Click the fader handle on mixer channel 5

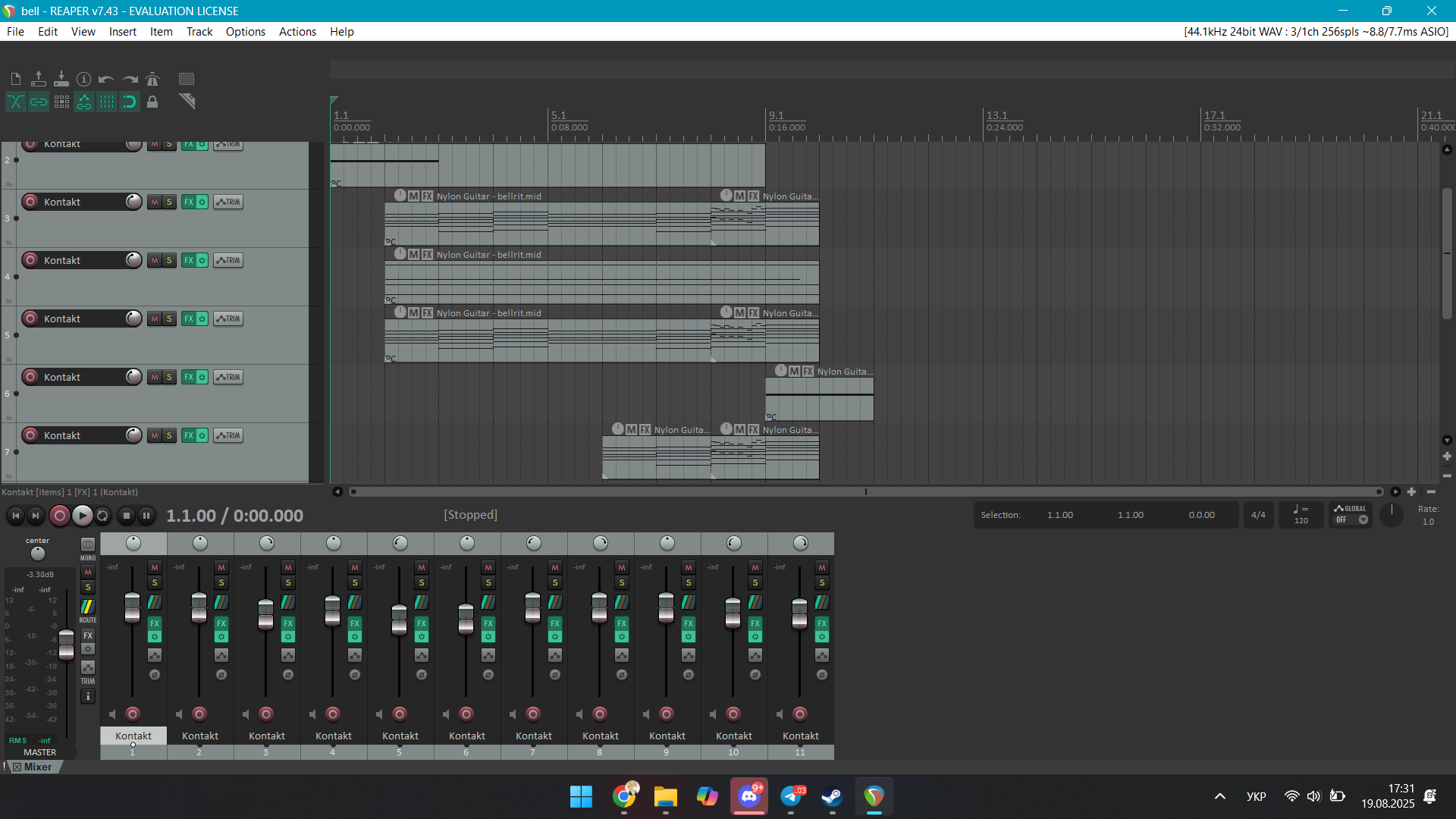point(399,620)
